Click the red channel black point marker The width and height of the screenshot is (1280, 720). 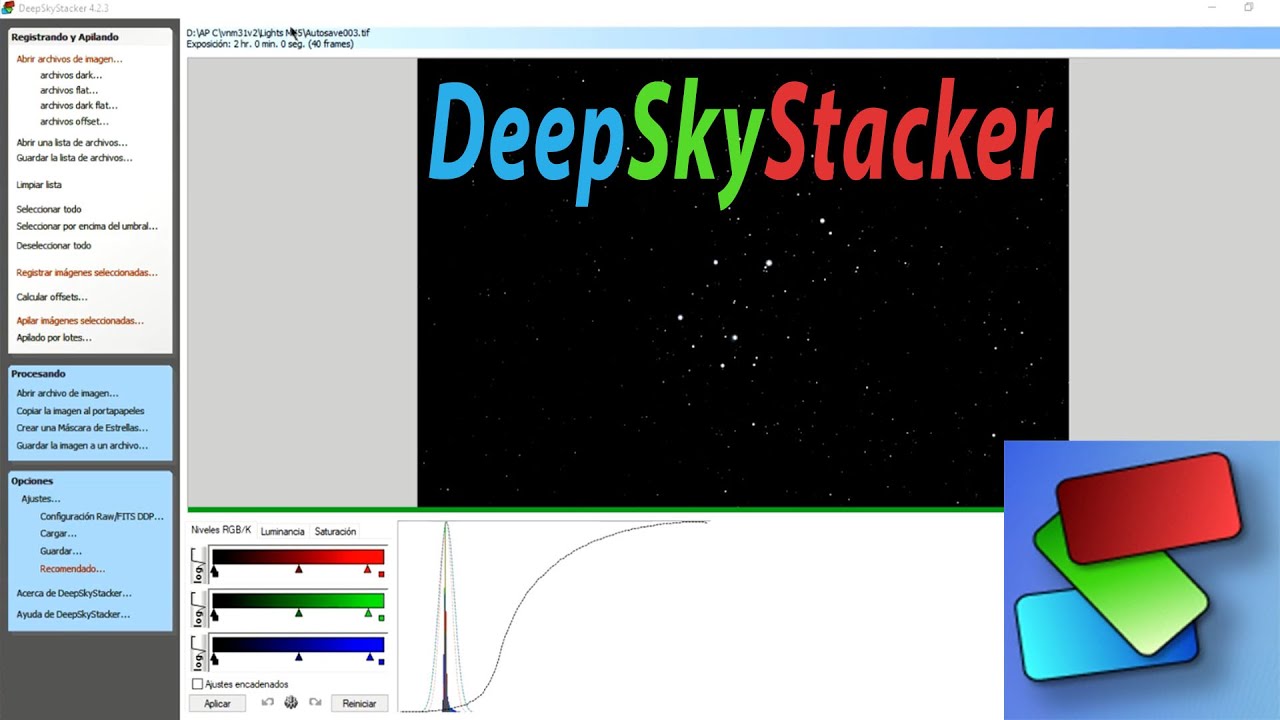tap(214, 569)
